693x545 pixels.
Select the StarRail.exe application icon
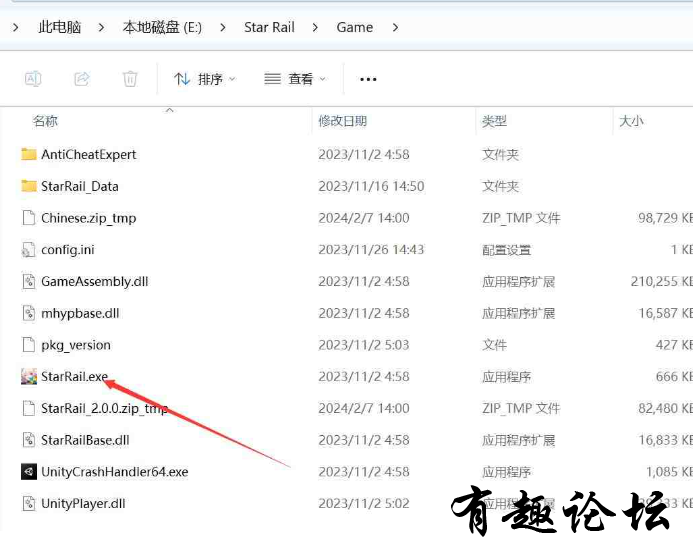[28, 377]
